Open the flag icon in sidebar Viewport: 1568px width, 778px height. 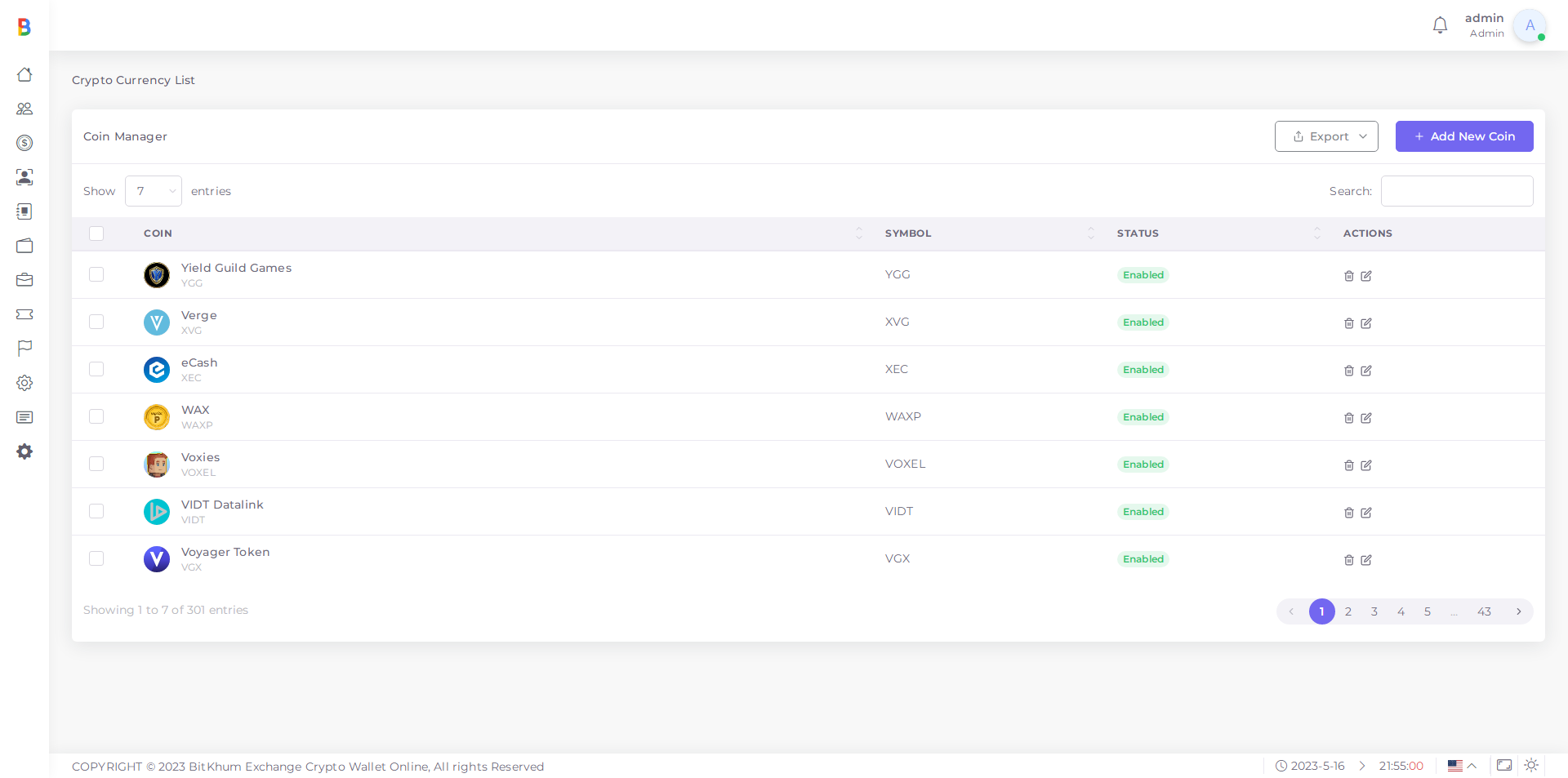pos(24,349)
